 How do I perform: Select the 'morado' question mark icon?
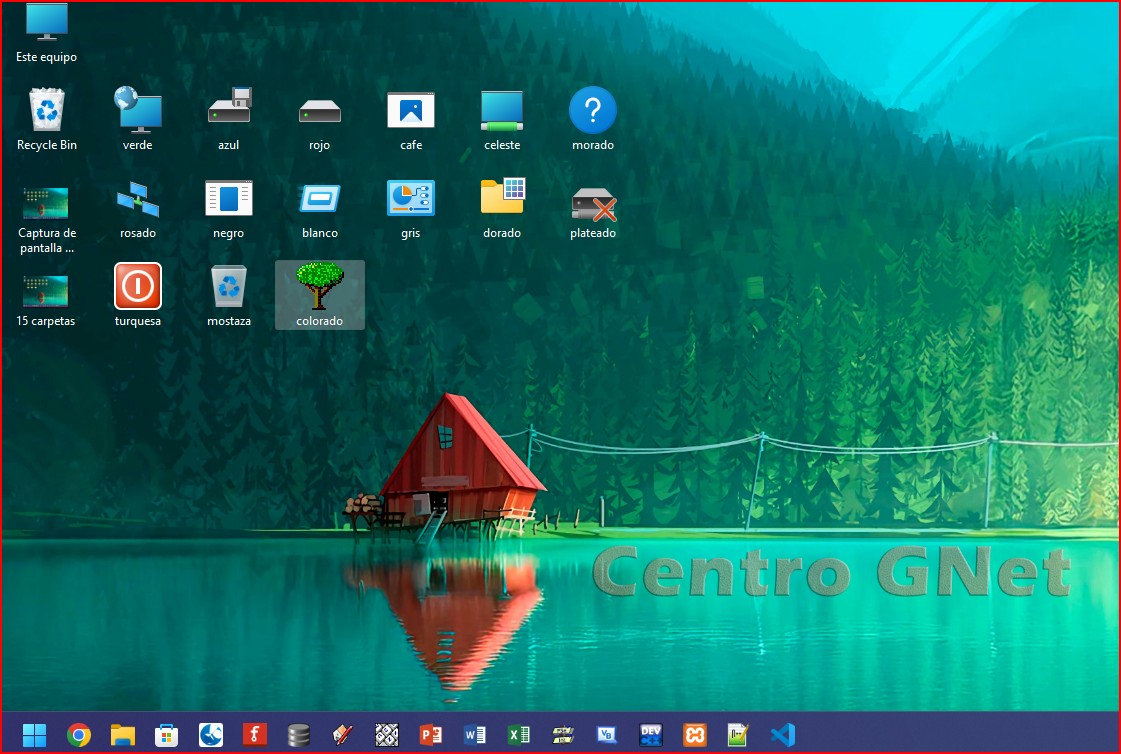[593, 110]
